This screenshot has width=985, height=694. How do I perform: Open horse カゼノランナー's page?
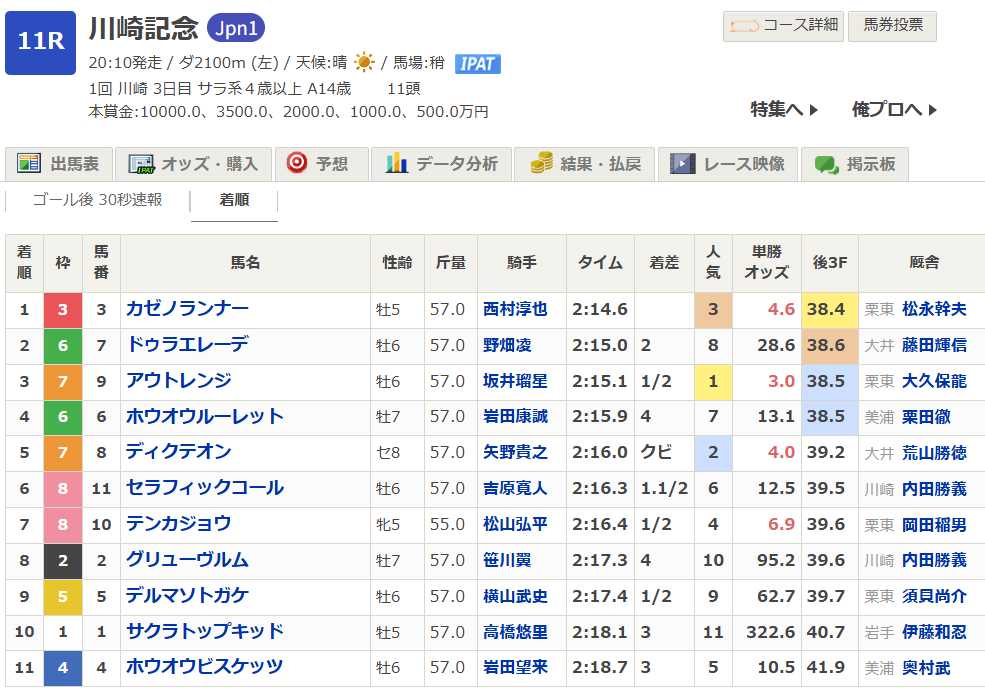(x=187, y=309)
